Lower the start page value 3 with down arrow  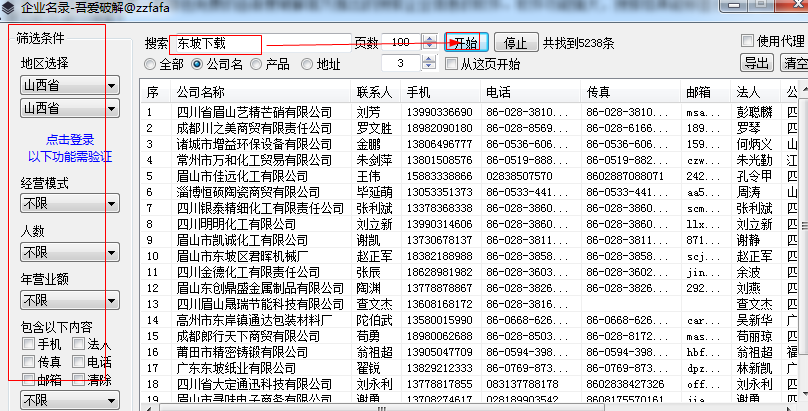click(429, 67)
